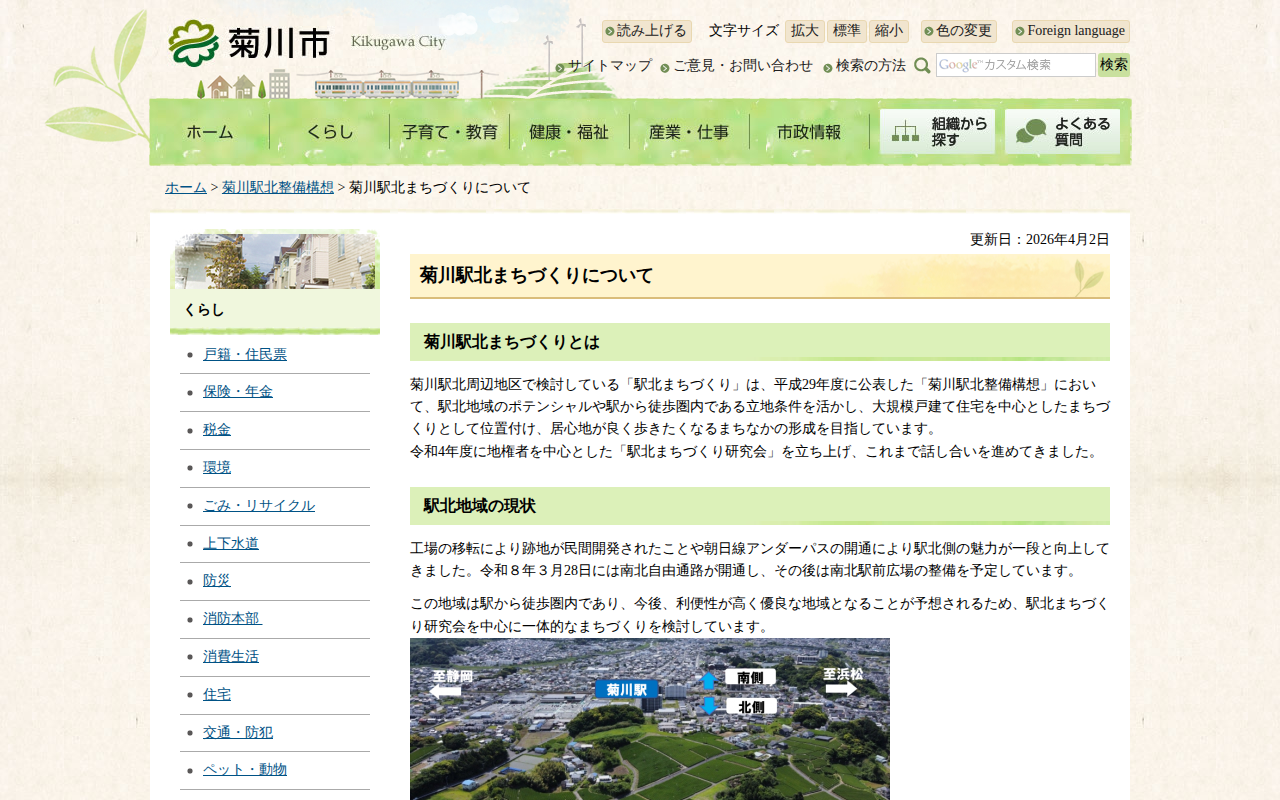Click the 菊川駅北まちづくりとは heading

click(760, 342)
